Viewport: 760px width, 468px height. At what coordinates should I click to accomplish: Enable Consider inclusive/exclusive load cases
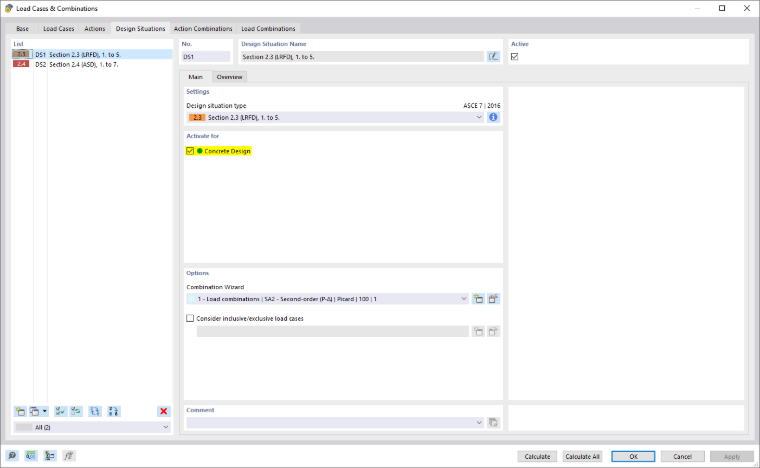click(190, 318)
